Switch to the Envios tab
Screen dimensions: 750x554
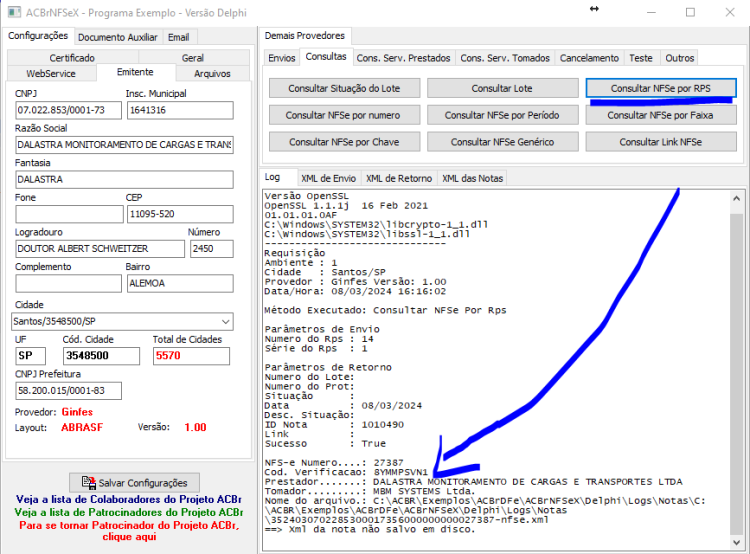coord(282,58)
